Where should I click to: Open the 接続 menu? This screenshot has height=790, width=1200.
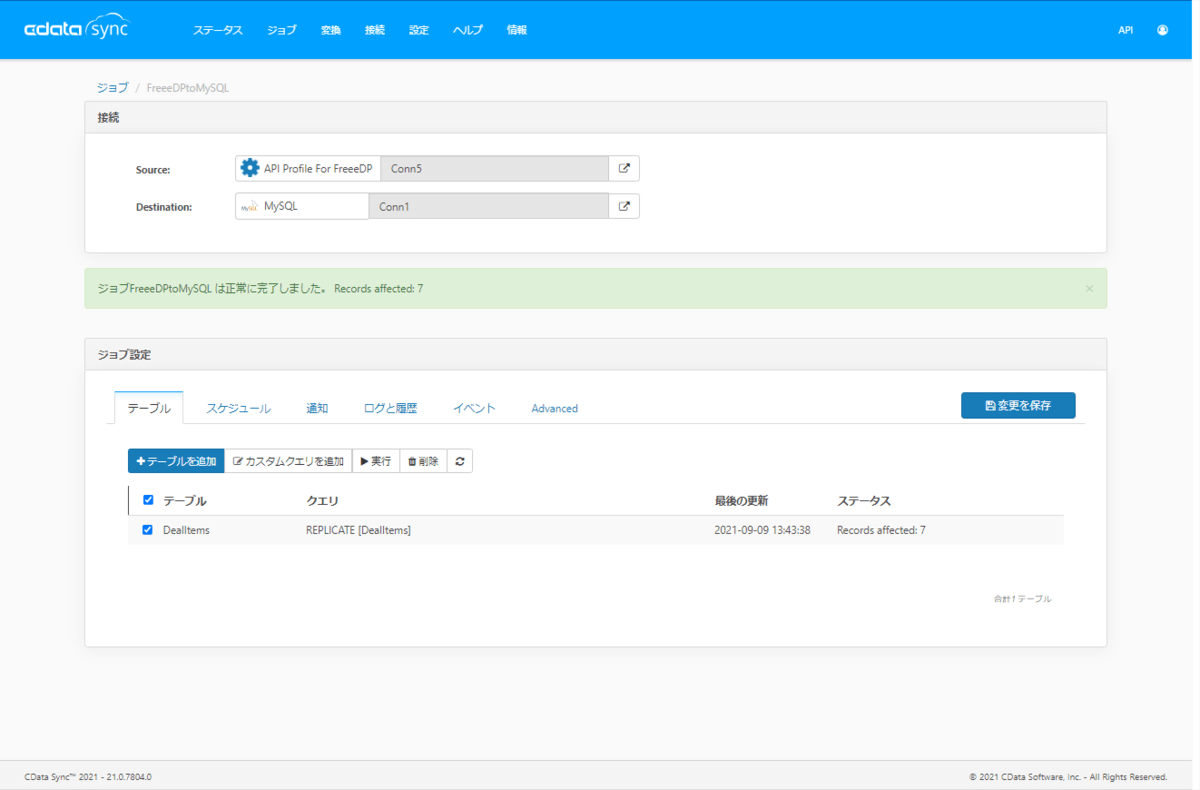coord(375,30)
